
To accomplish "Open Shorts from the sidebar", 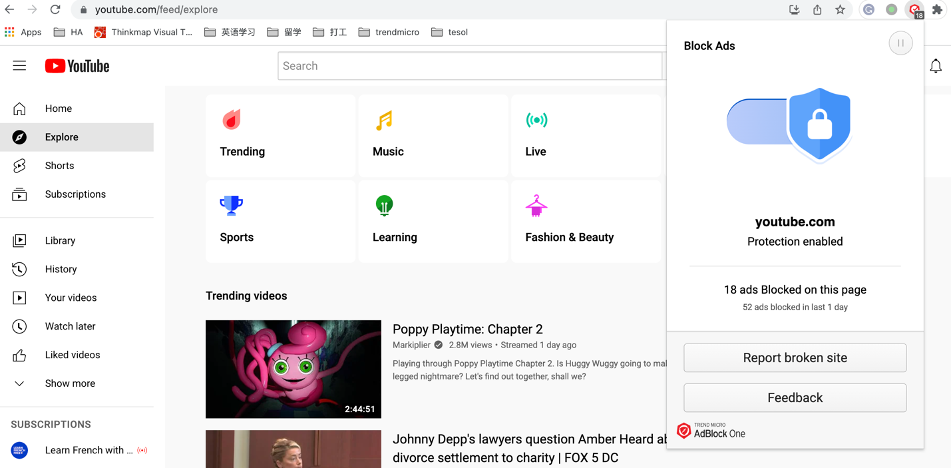I will [59, 166].
